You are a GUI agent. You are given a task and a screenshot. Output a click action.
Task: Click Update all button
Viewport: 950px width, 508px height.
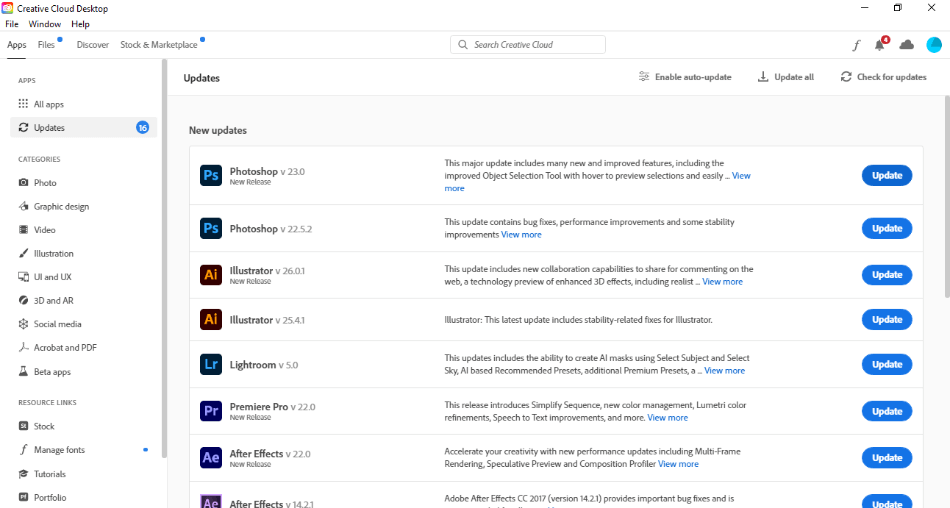(x=786, y=77)
